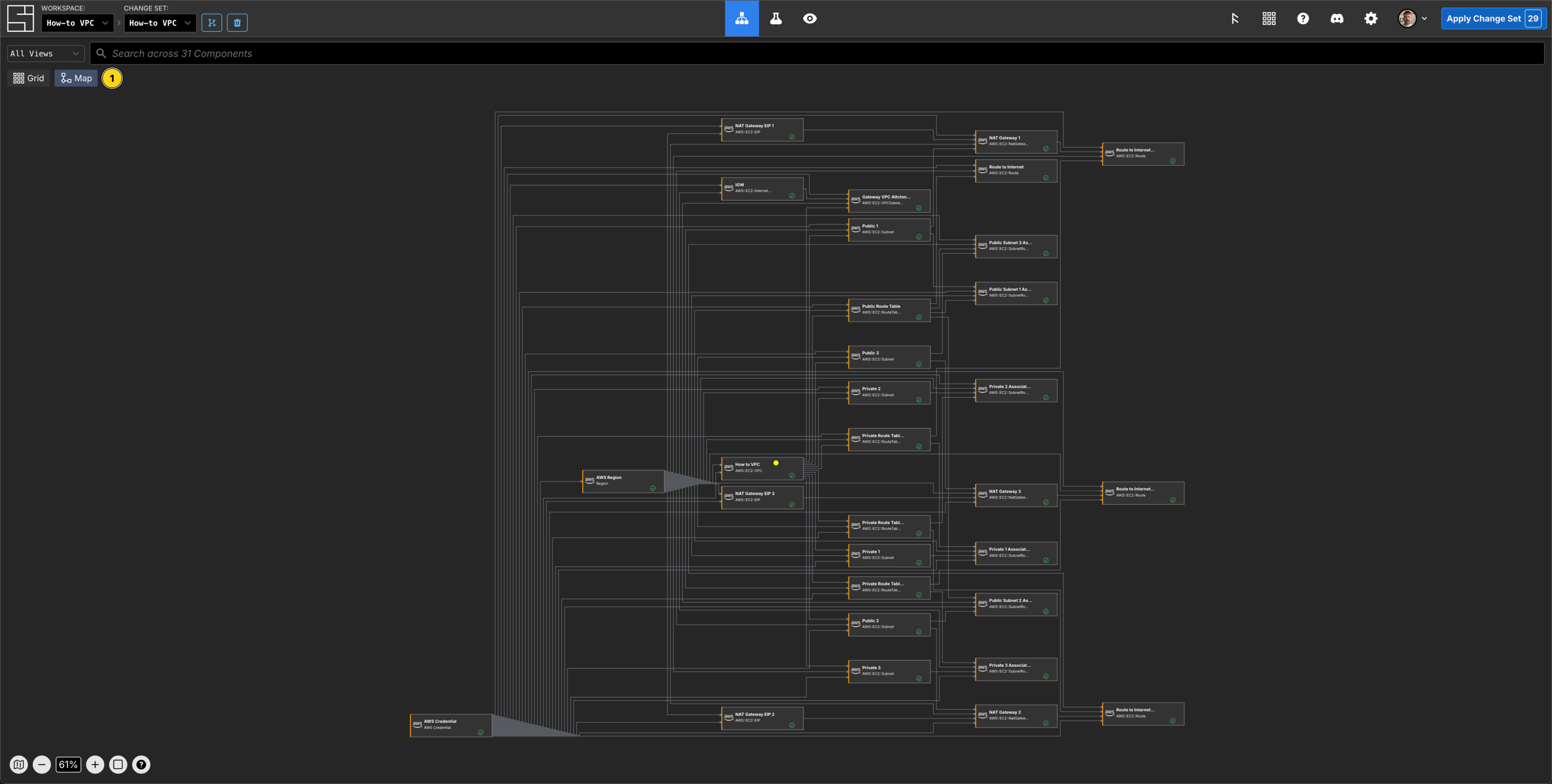Select the Gateway VPC Attachment node
The image size is (1552, 784).
(x=889, y=201)
